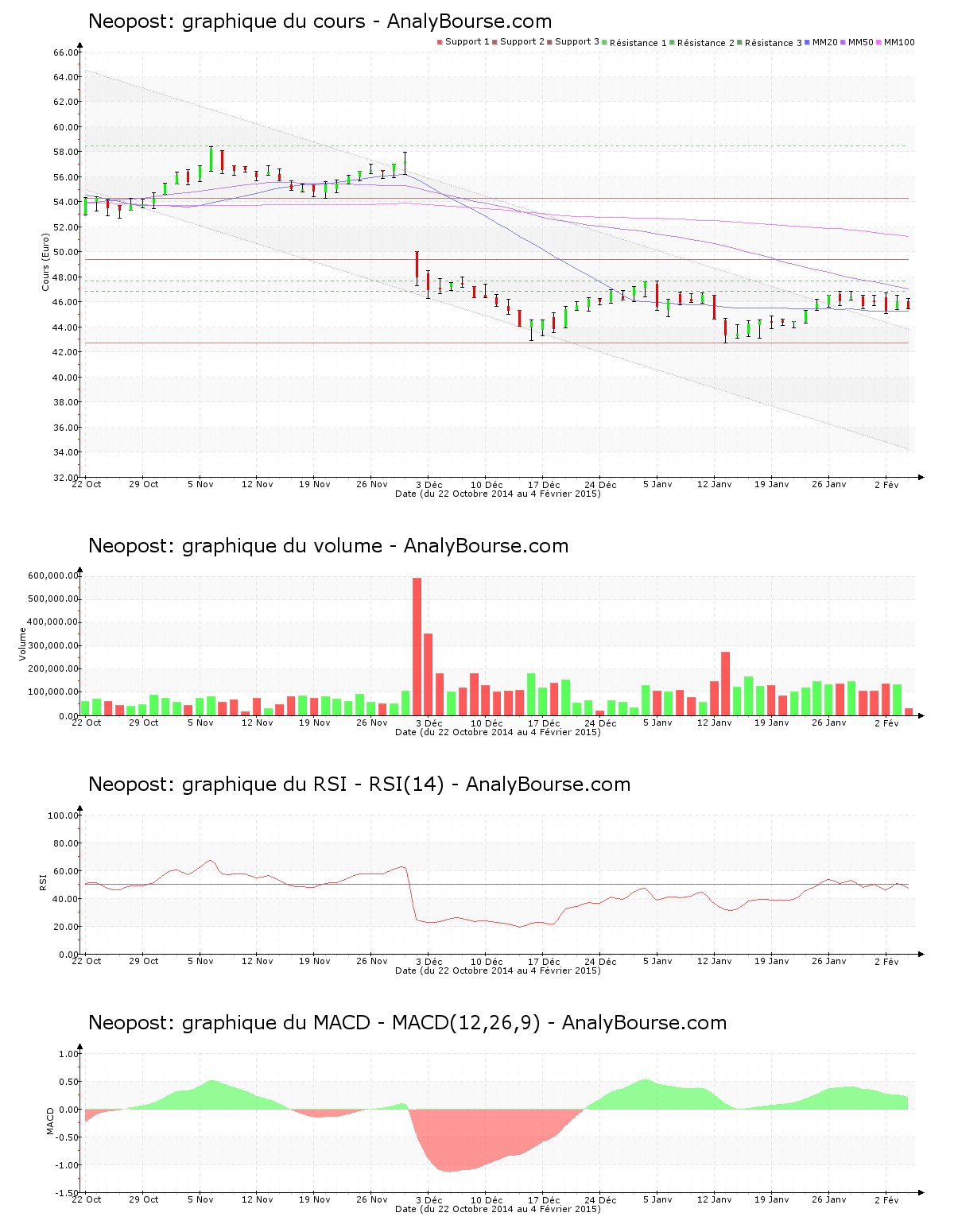Click the '17 Déc' label under the MACD chart

(x=544, y=1199)
